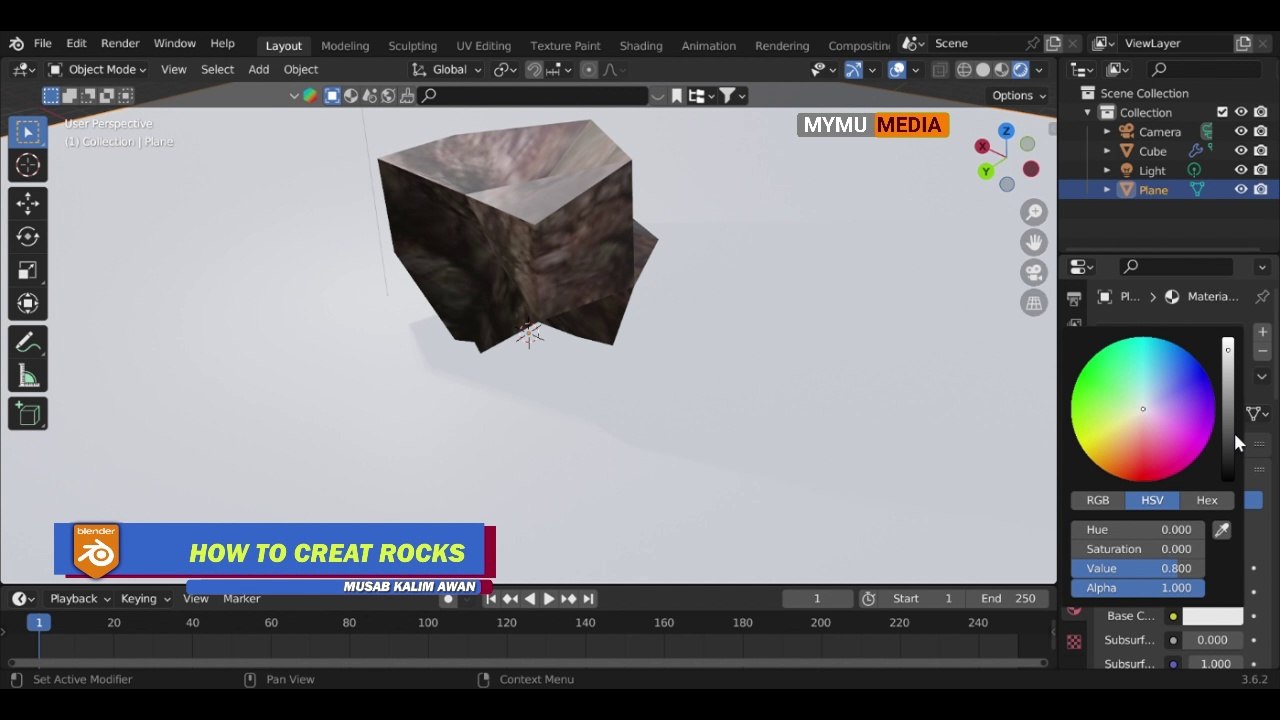Toggle viewport X-ray mode
The image size is (1280, 720).
click(939, 70)
